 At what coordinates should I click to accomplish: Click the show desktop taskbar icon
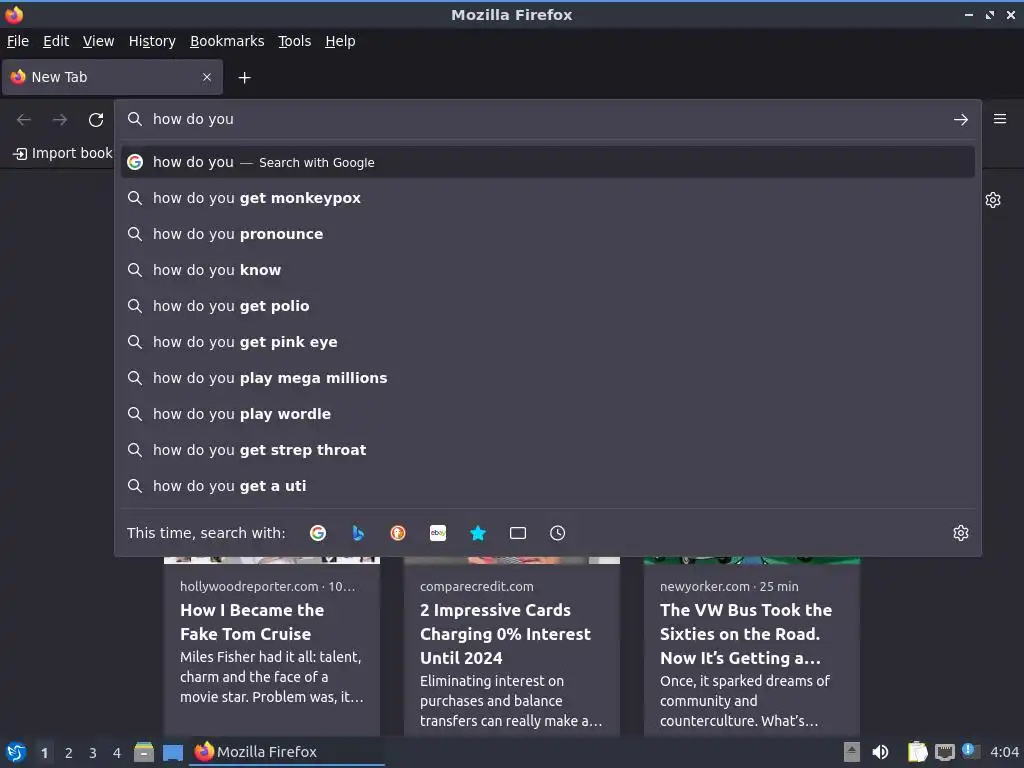pos(172,753)
